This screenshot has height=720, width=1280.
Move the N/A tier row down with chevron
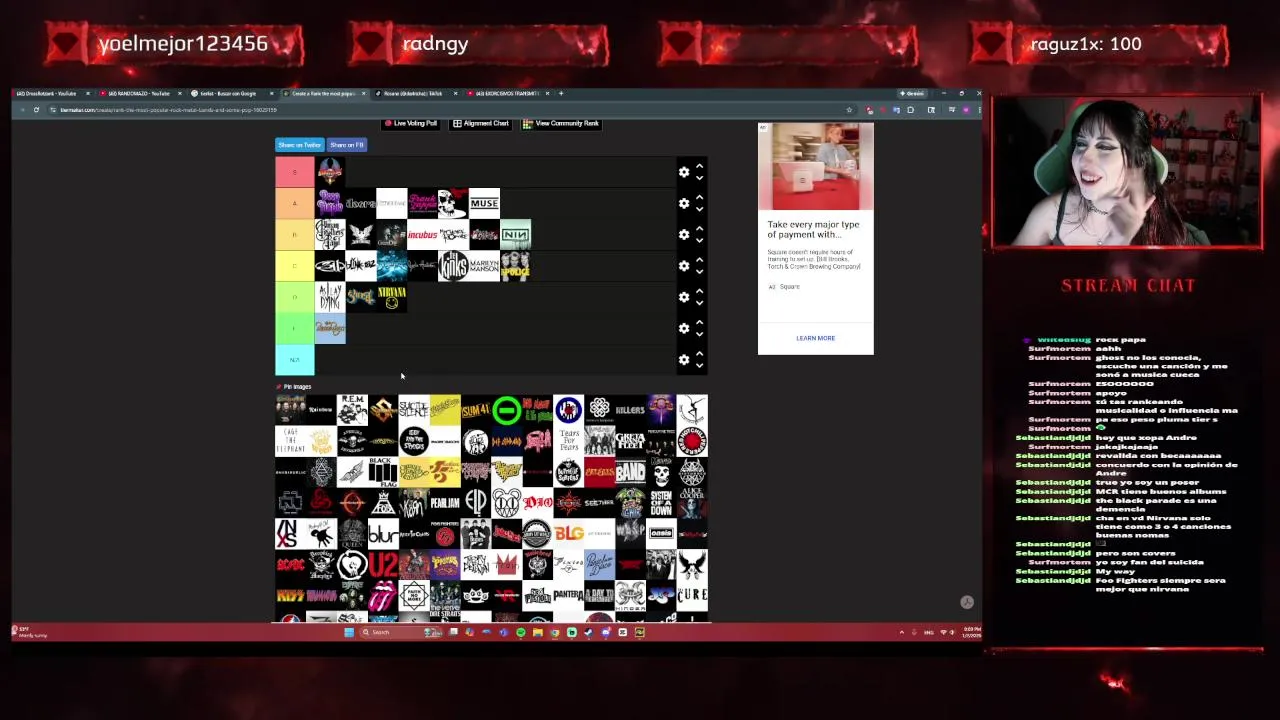click(x=699, y=365)
